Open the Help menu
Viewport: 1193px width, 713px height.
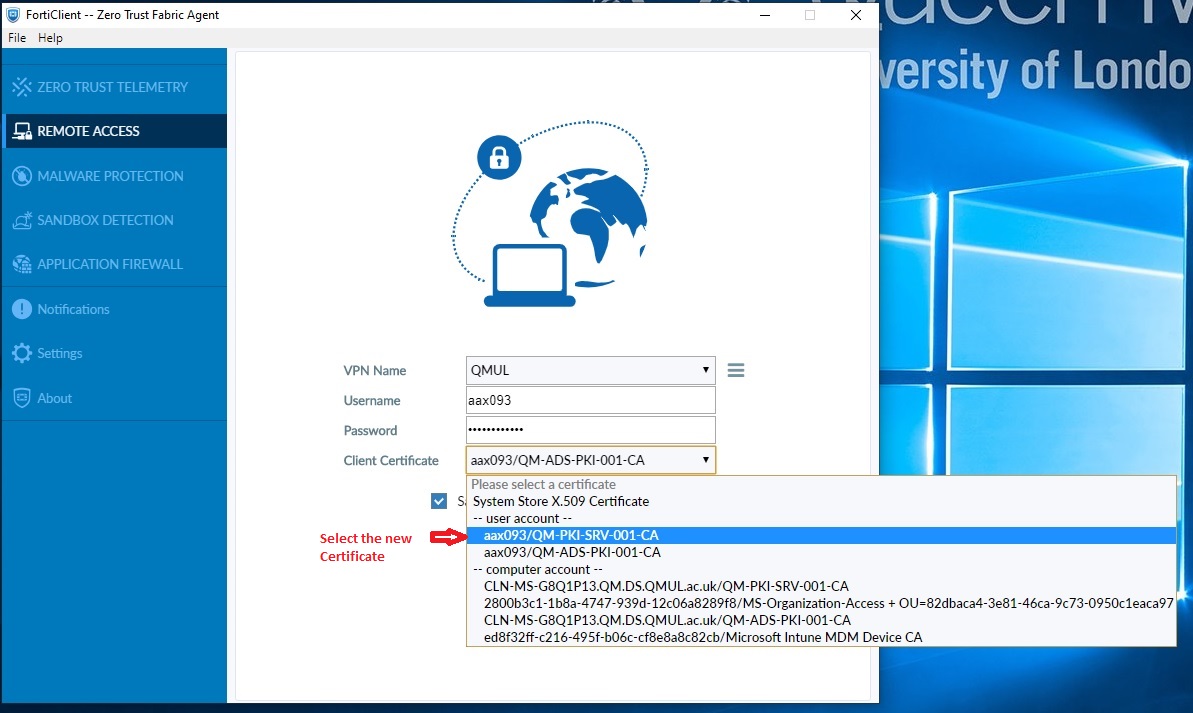[50, 38]
